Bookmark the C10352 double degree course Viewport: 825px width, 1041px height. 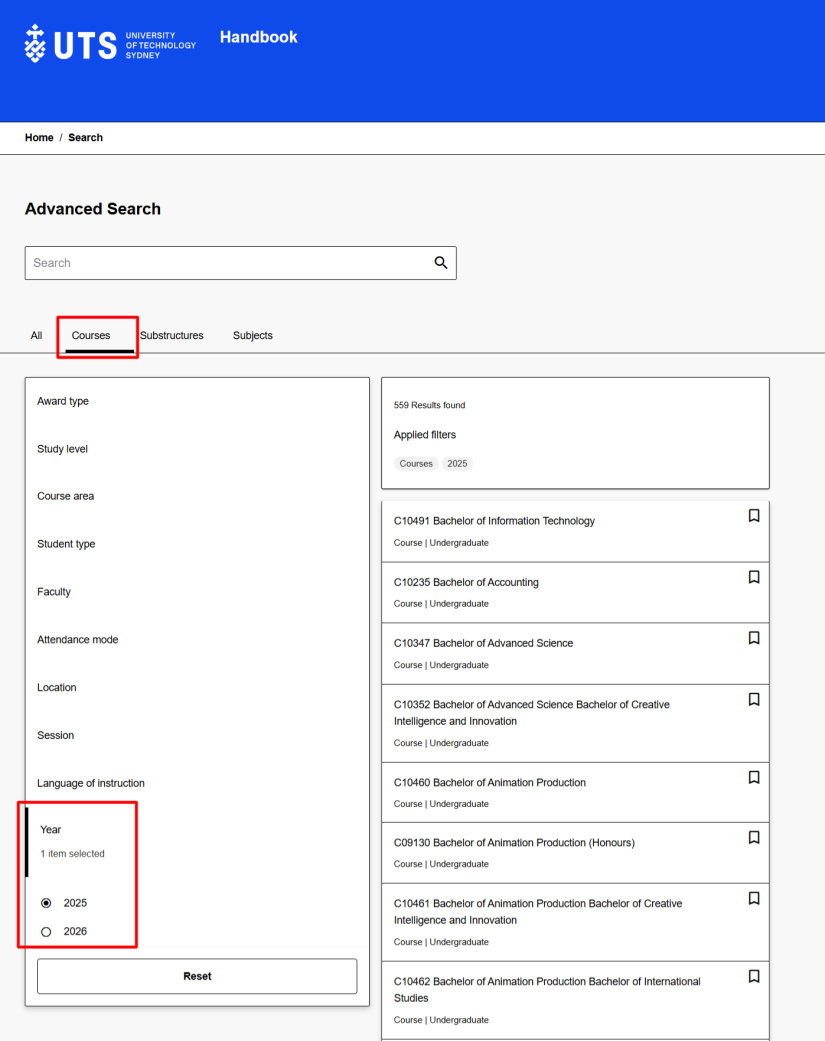tap(753, 699)
